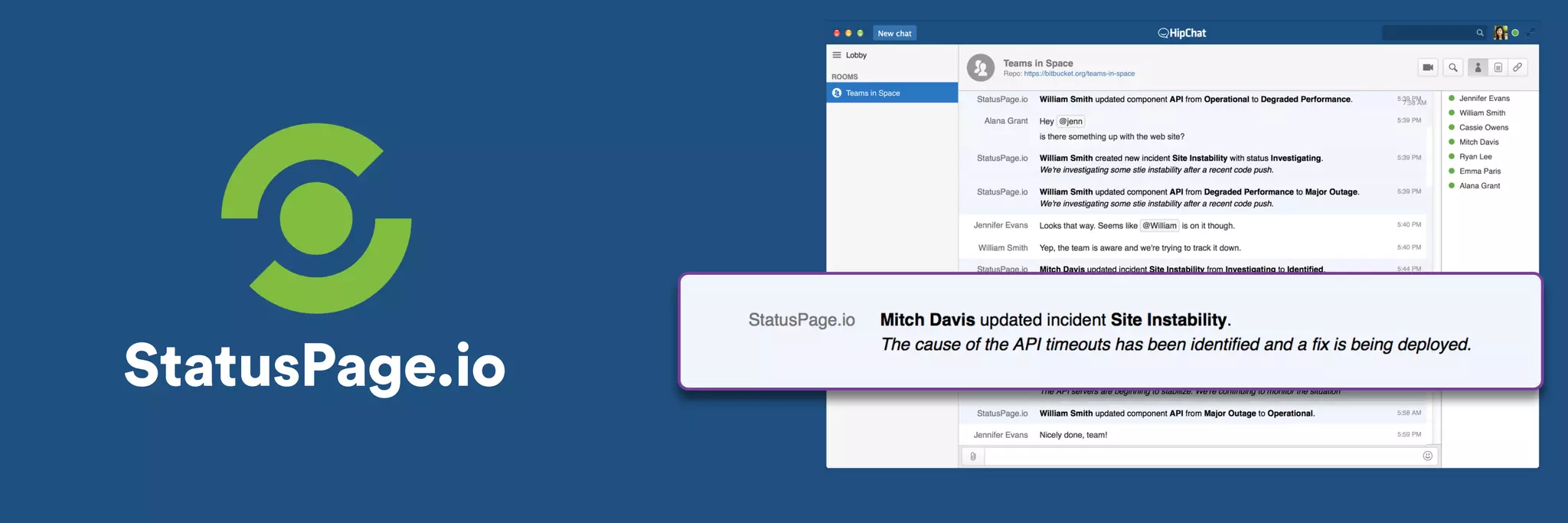Click the 'Looks that way' message
The image size is (1568, 523).
[x=1137, y=225]
